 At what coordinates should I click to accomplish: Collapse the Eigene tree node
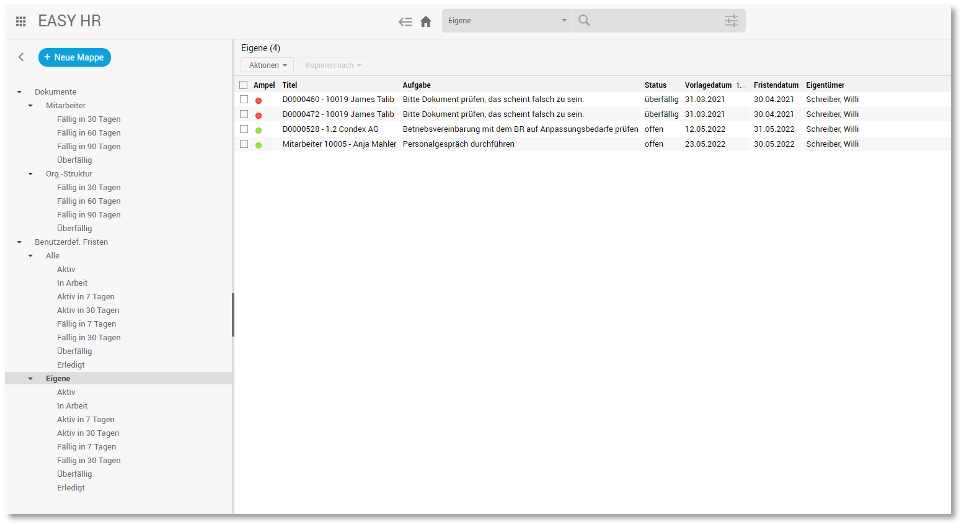tap(31, 379)
